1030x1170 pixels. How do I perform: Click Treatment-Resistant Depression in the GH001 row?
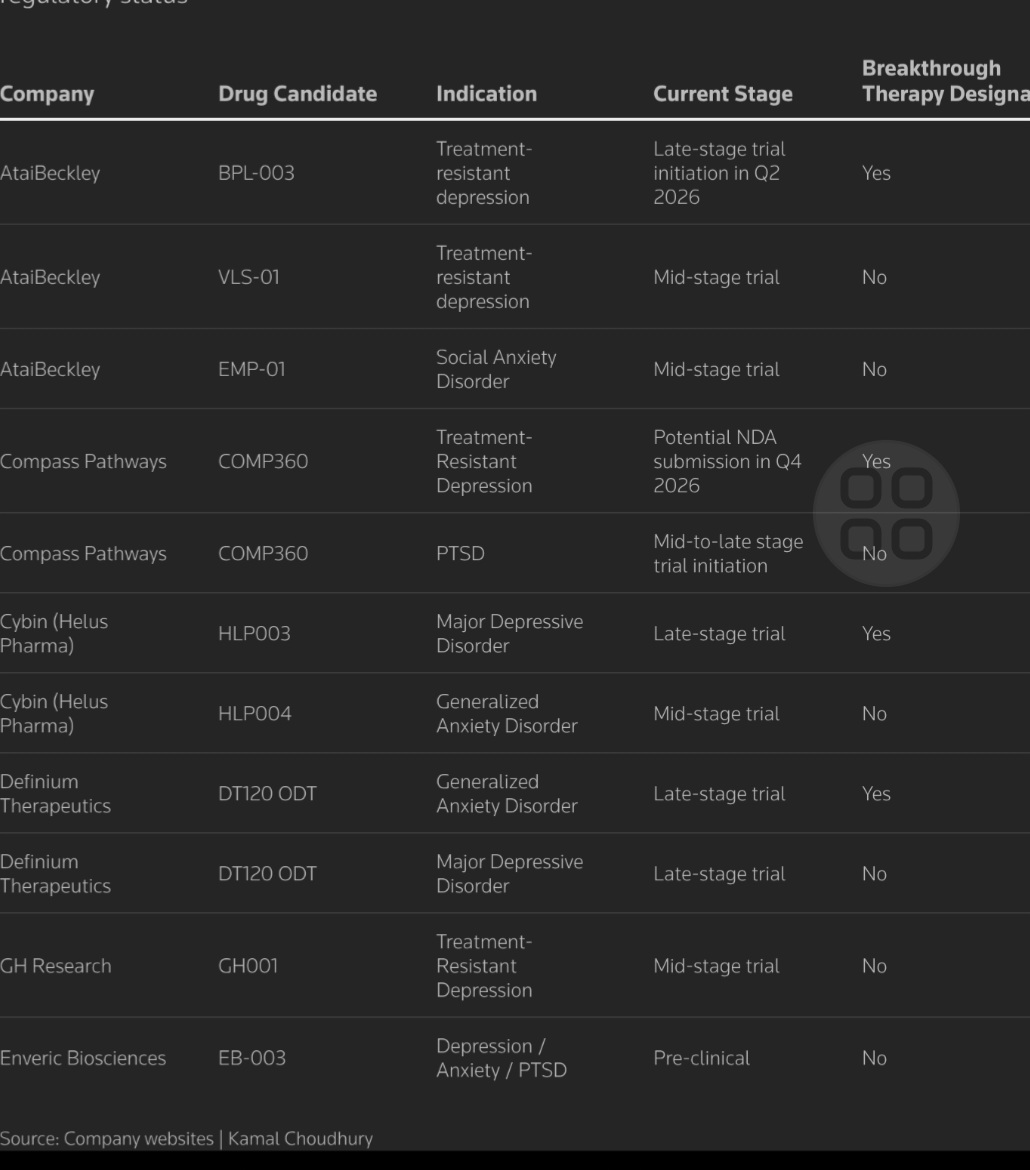484,966
